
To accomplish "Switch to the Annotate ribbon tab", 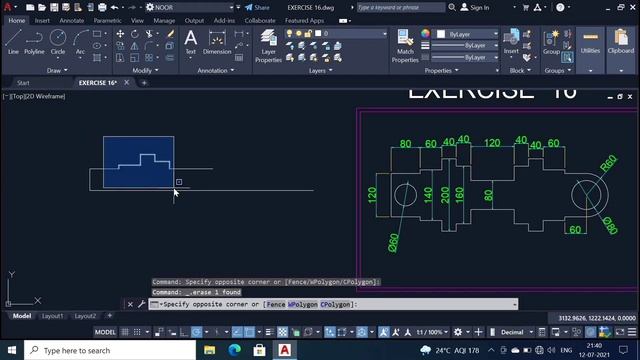I will 71,20.
